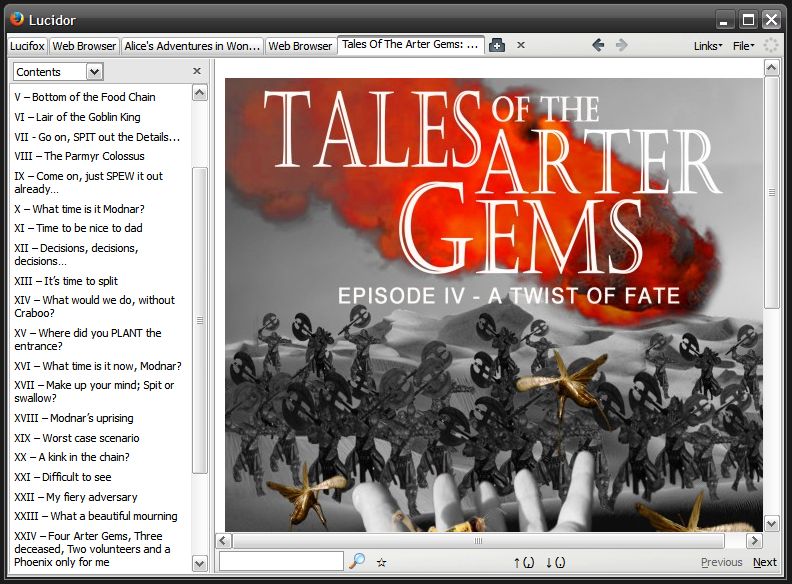This screenshot has height=584, width=792.
Task: Go to the Previous section link
Action: point(721,562)
